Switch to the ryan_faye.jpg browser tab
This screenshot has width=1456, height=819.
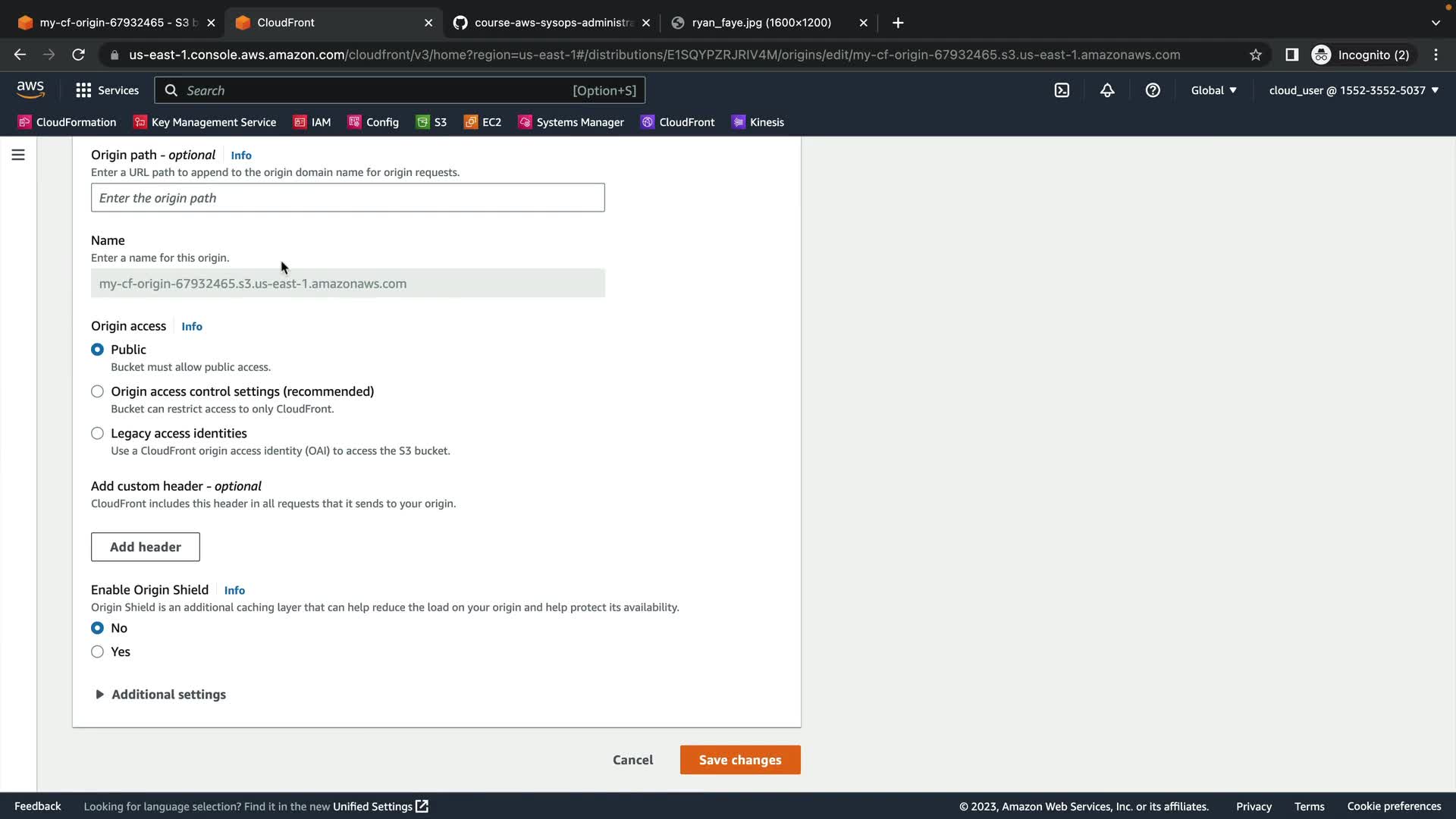[x=761, y=23]
